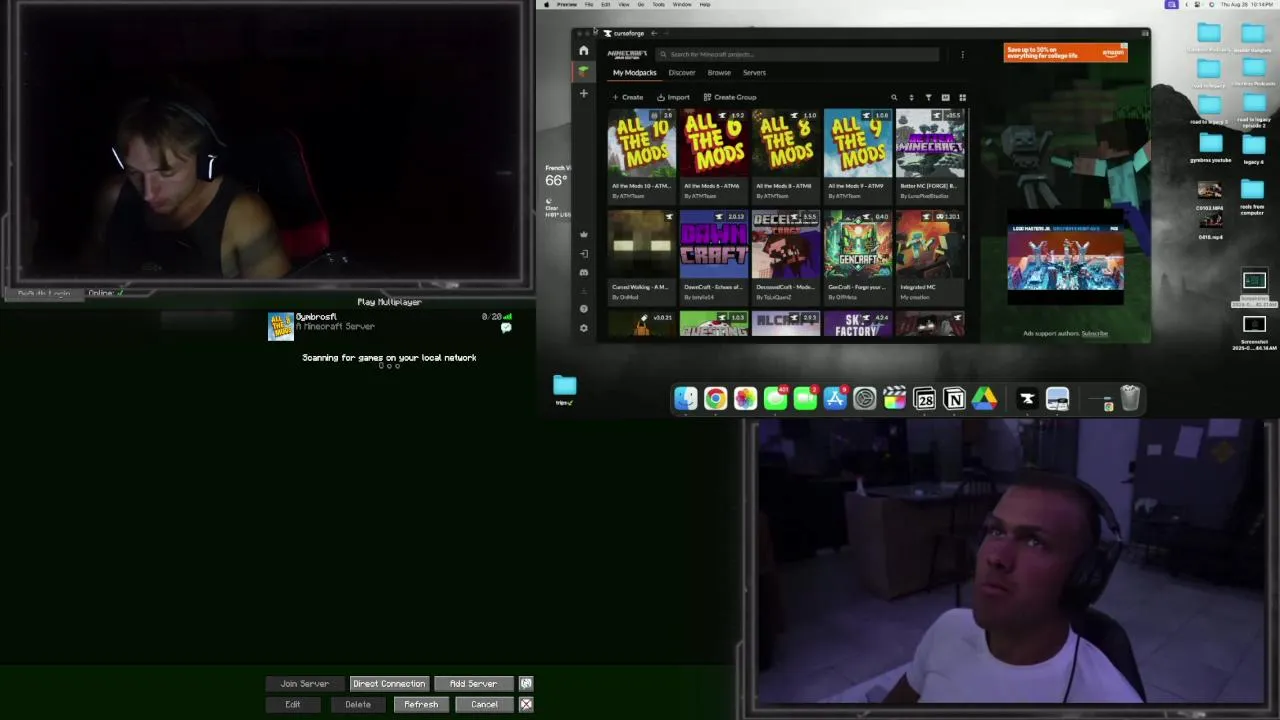1280x720 pixels.
Task: Click the Edit server button
Action: [292, 704]
